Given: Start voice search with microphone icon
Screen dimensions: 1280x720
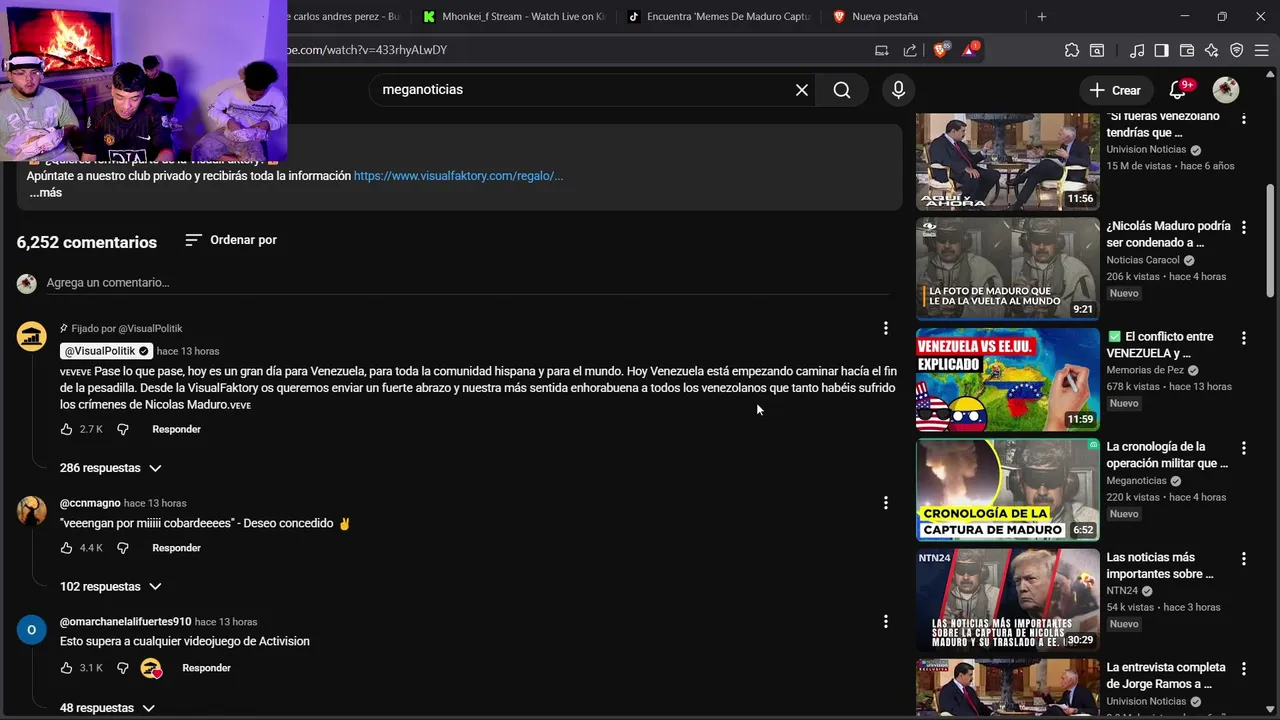Looking at the screenshot, I should pyautogui.click(x=898, y=90).
